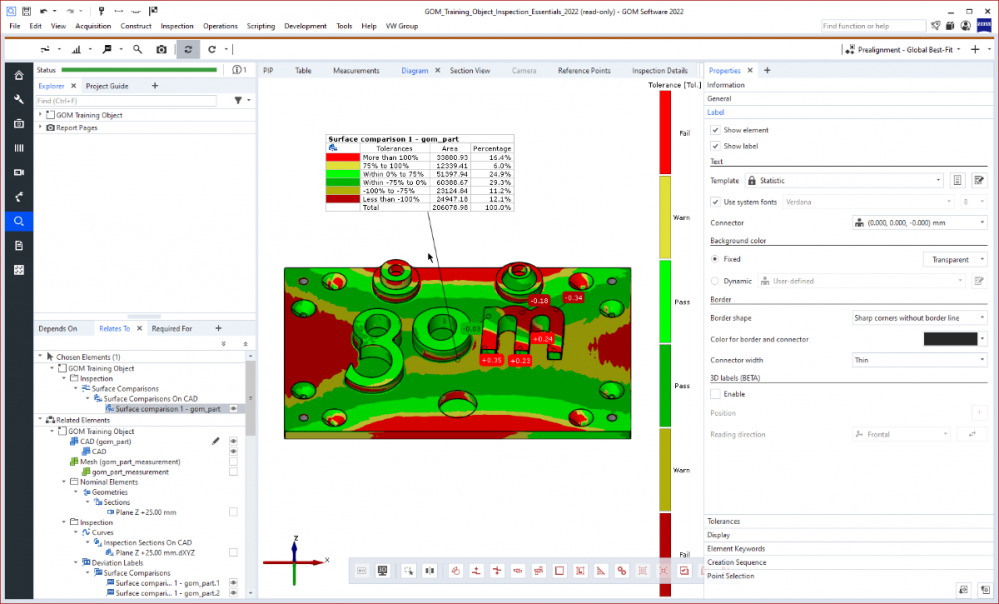
Task: Click the black border and connector color swatch
Action: point(950,339)
